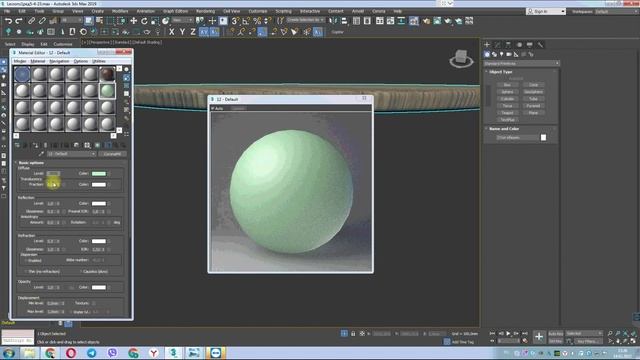Open the Material Editor Navigation menu
This screenshot has height=360, width=640.
pyautogui.click(x=59, y=61)
